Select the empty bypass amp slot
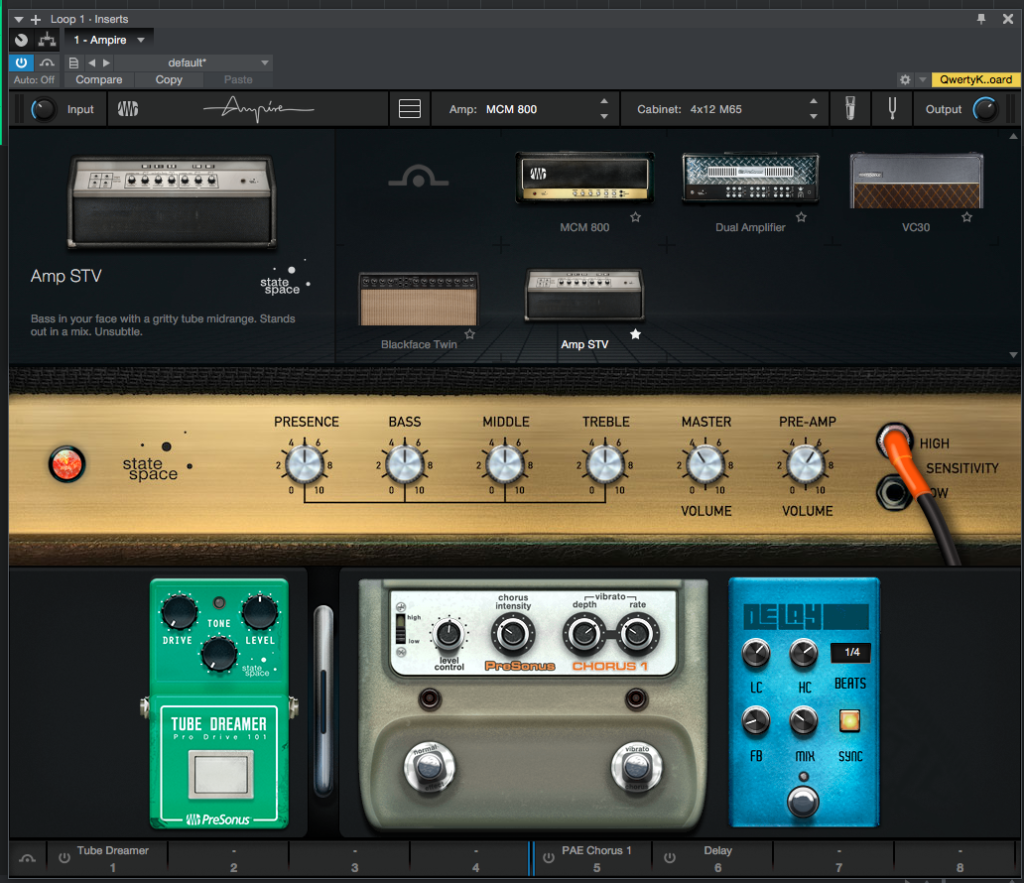Viewport: 1024px width, 883px height. pyautogui.click(x=419, y=176)
